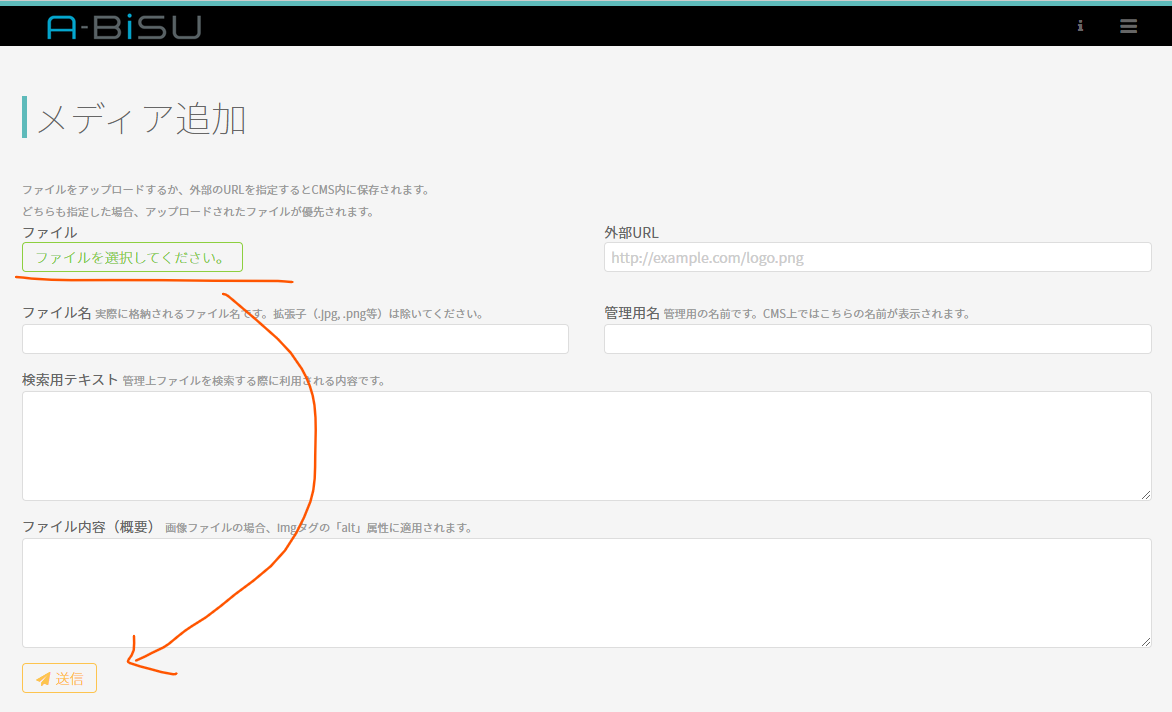Click inside the 検索用テキスト textarea
The width and height of the screenshot is (1172, 712).
coord(586,445)
